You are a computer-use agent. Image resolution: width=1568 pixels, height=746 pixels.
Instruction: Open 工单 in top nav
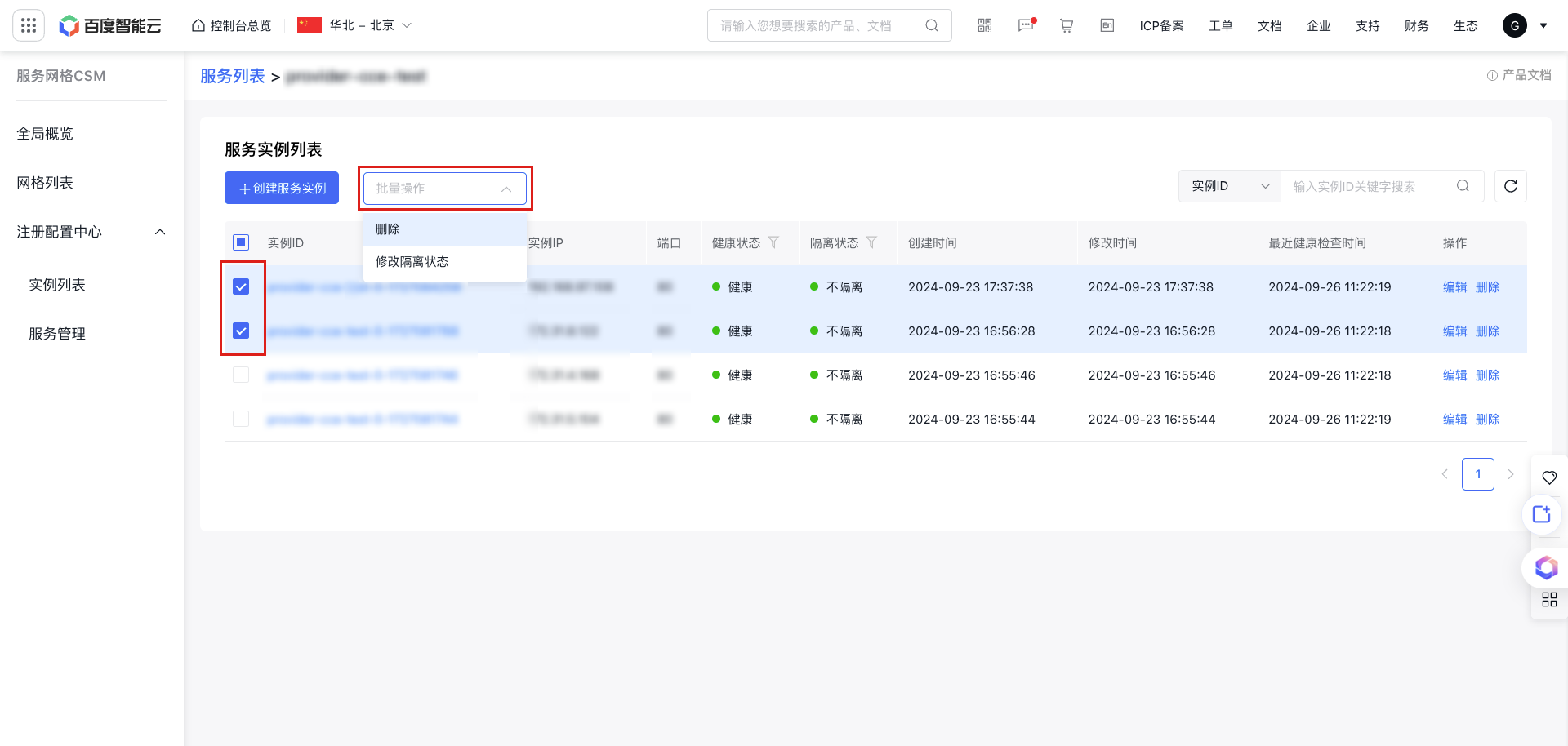click(x=1221, y=25)
